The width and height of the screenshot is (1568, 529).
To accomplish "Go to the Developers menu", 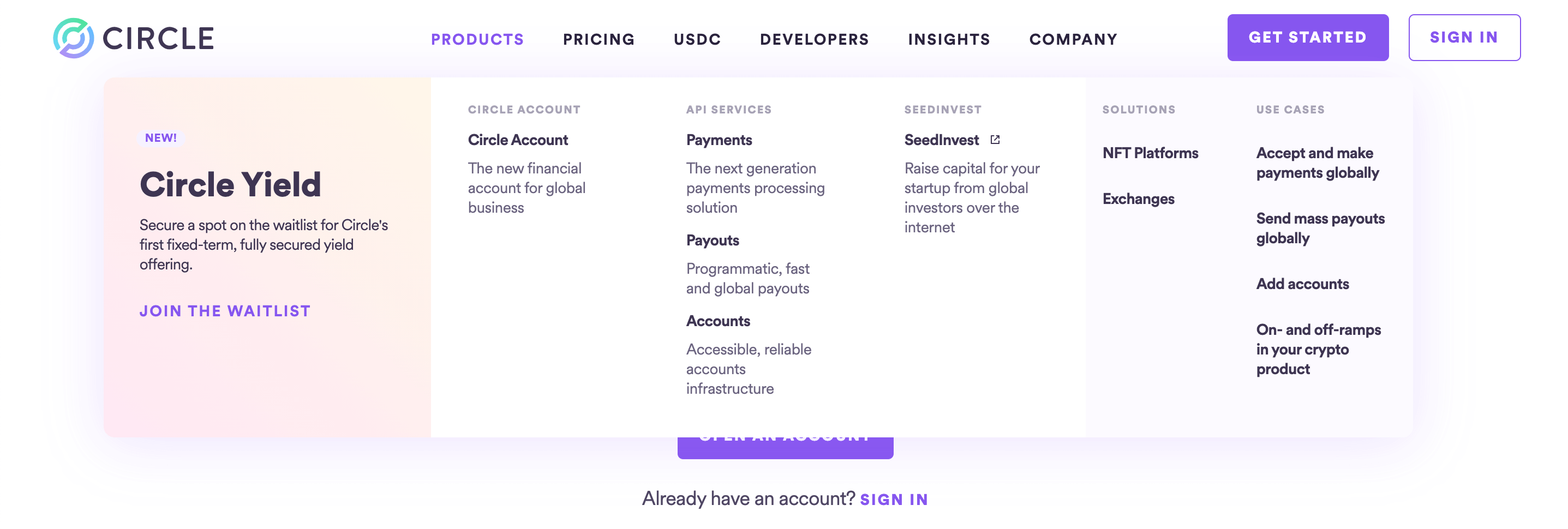I will 814,38.
